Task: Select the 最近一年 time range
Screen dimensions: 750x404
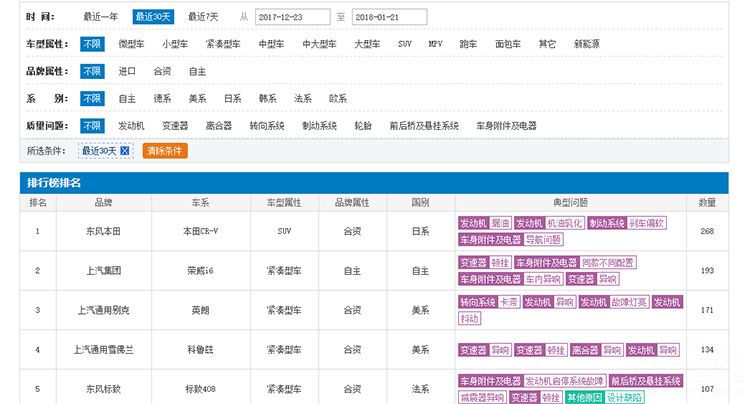Action: [x=100, y=17]
